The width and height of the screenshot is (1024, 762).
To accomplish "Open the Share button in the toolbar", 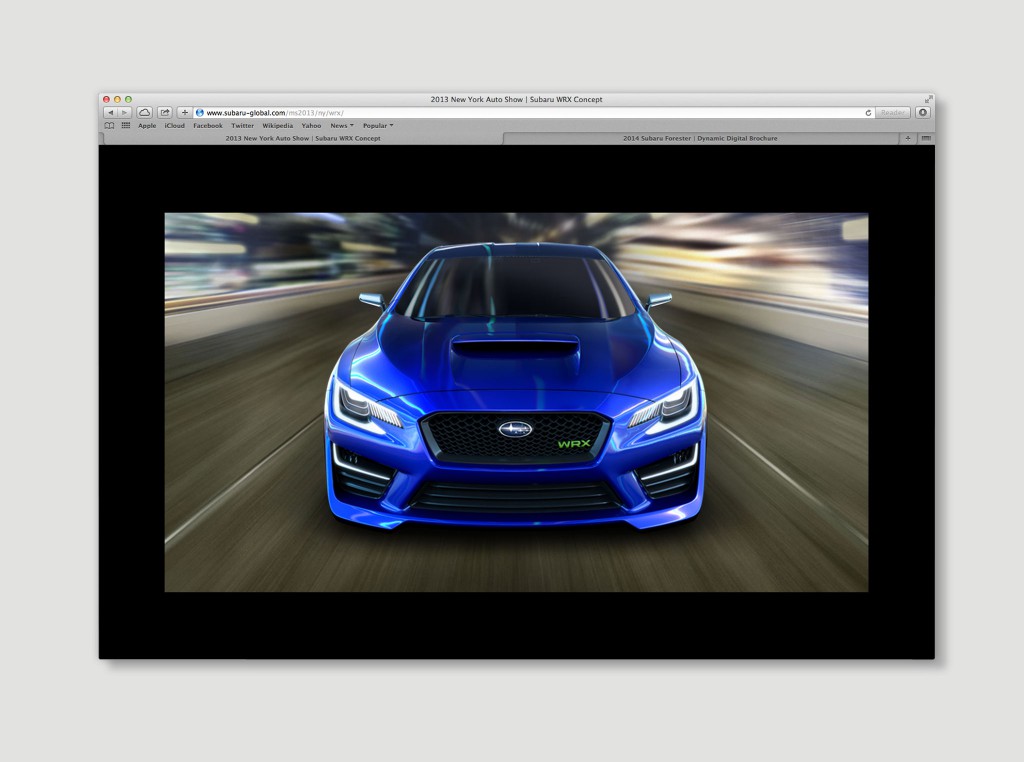I will coord(165,113).
